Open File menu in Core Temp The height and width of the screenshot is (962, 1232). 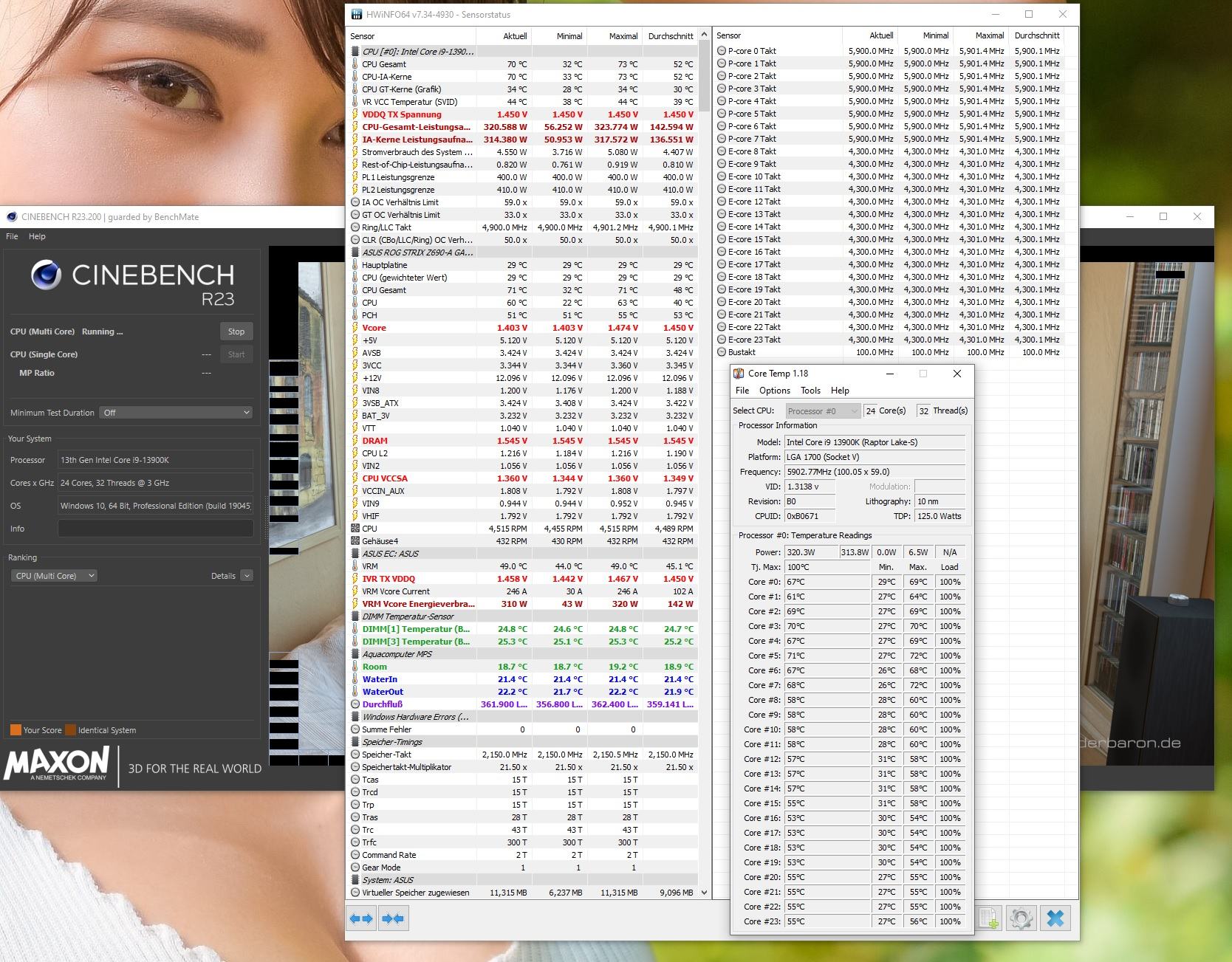[742, 391]
